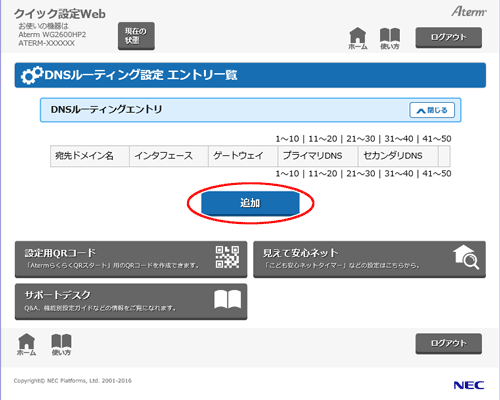
Task: Open the サポートデスク panel
Action: click(131, 301)
